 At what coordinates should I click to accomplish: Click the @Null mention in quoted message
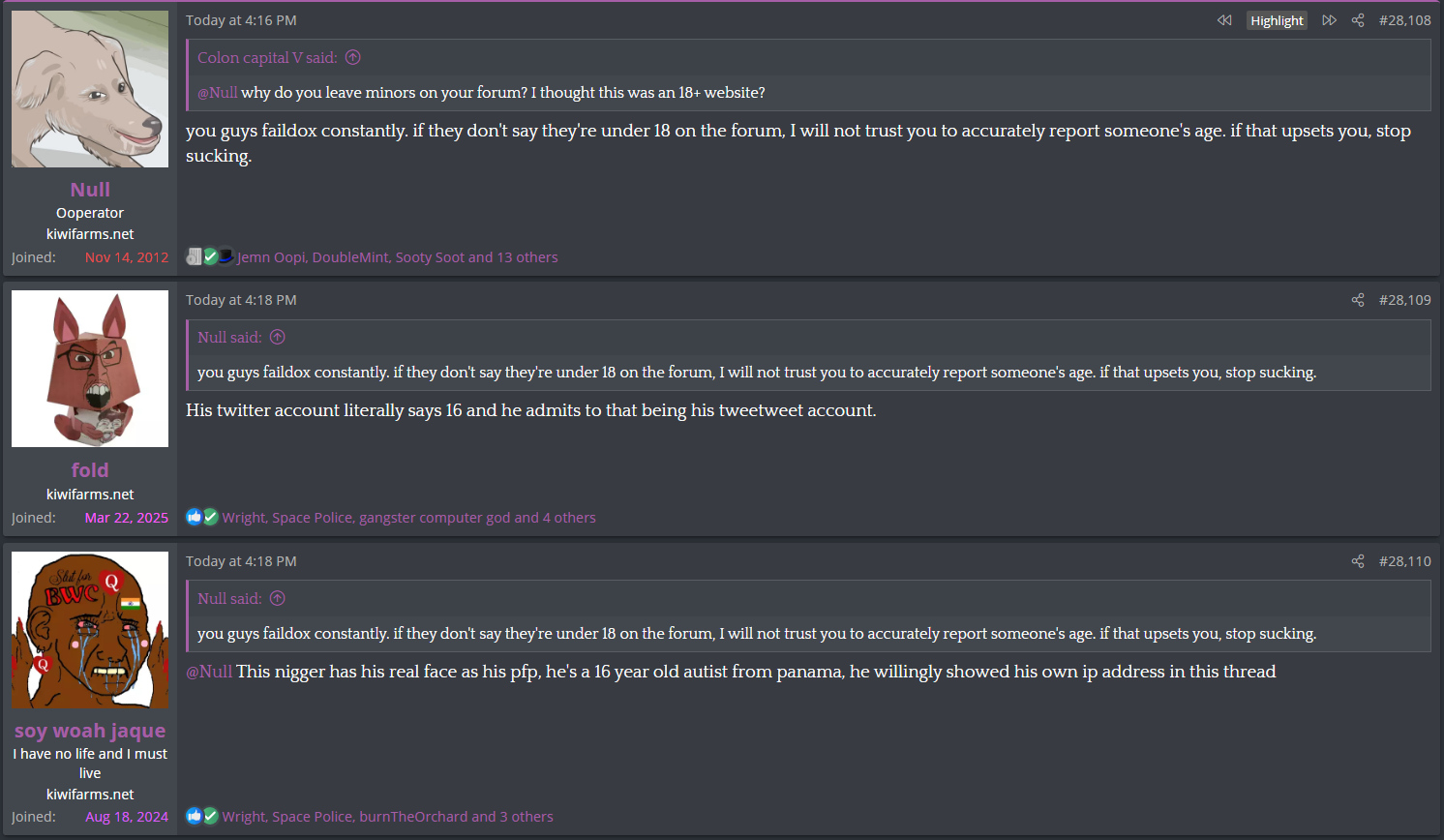pyautogui.click(x=217, y=93)
